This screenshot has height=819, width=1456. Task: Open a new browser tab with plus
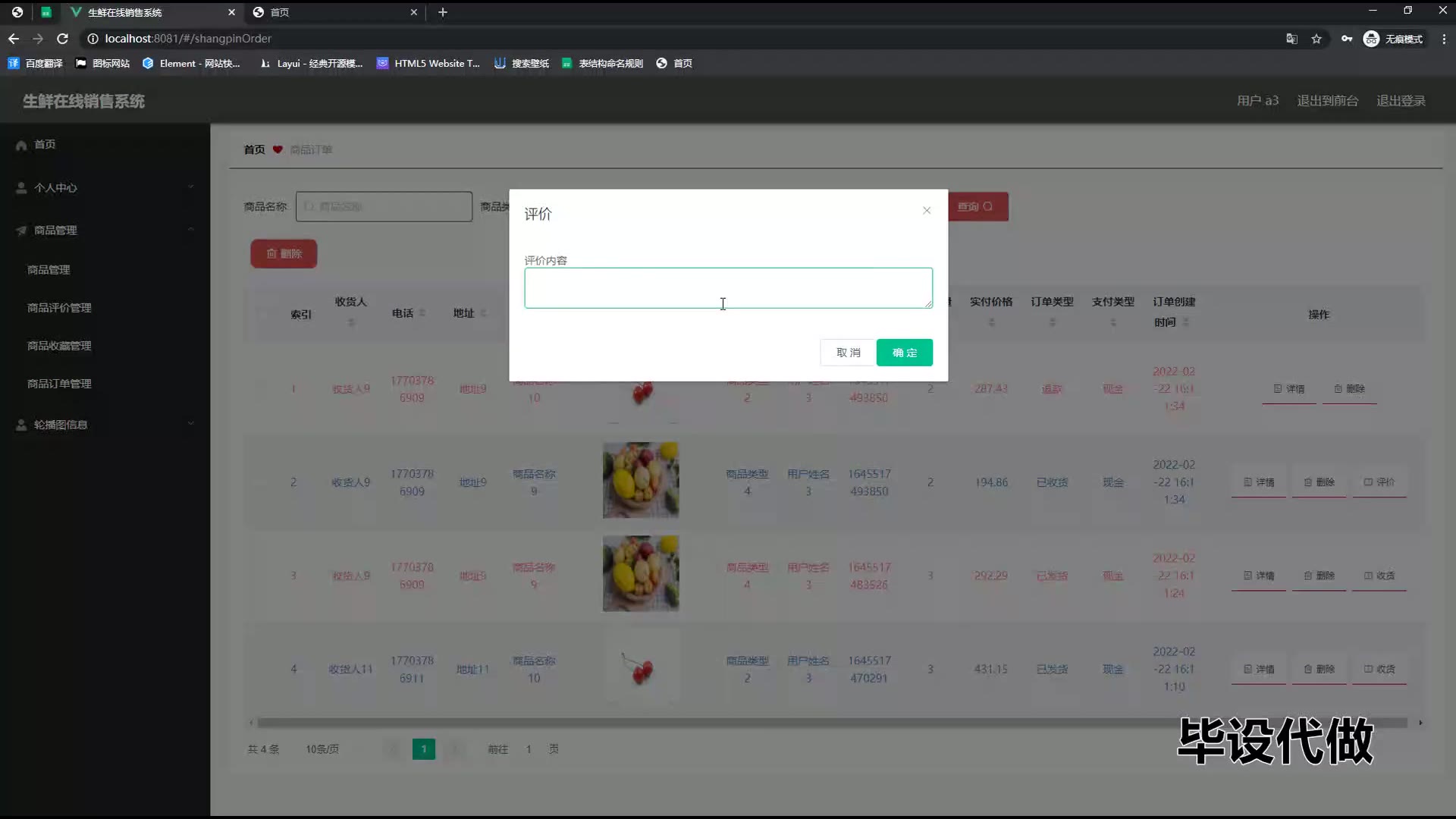click(443, 12)
